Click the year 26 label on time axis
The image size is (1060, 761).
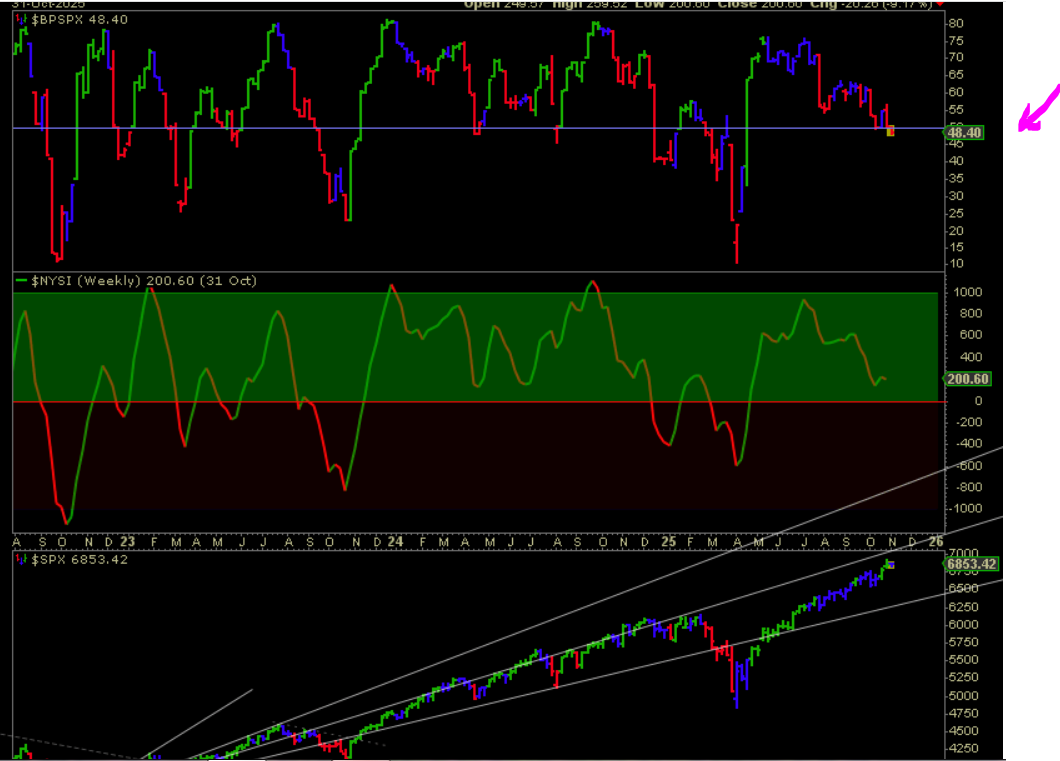tap(936, 541)
